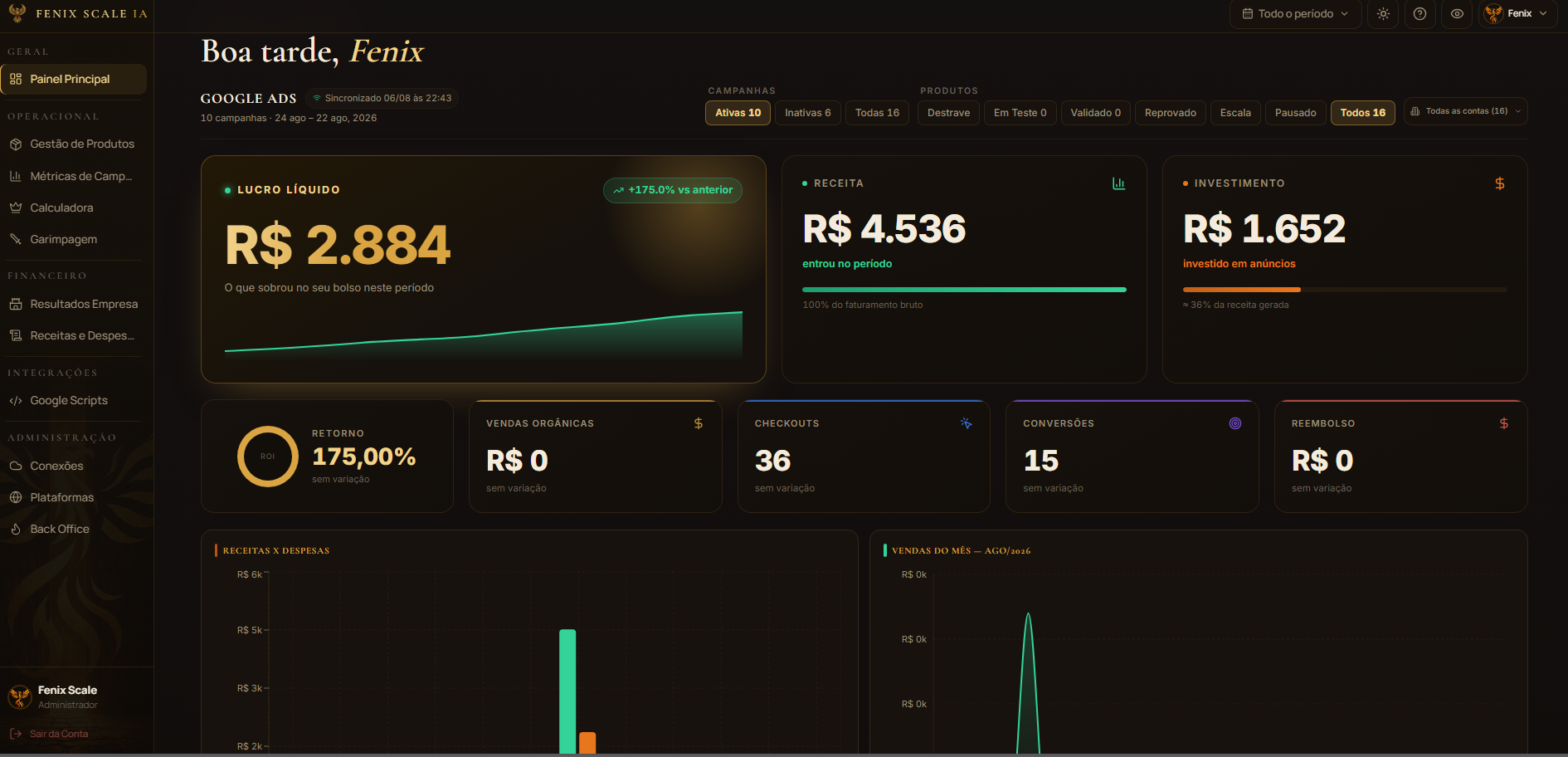Filter products by Pausado

[x=1296, y=113]
